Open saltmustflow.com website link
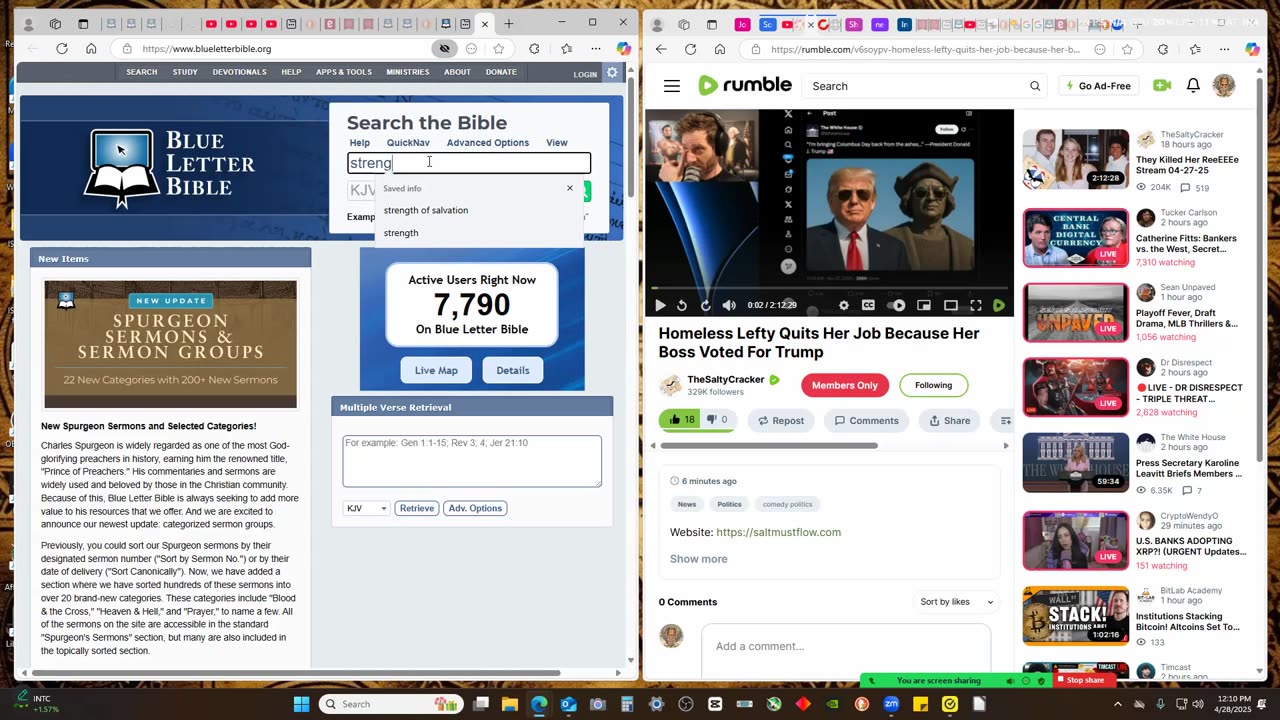1280x720 pixels. (778, 532)
